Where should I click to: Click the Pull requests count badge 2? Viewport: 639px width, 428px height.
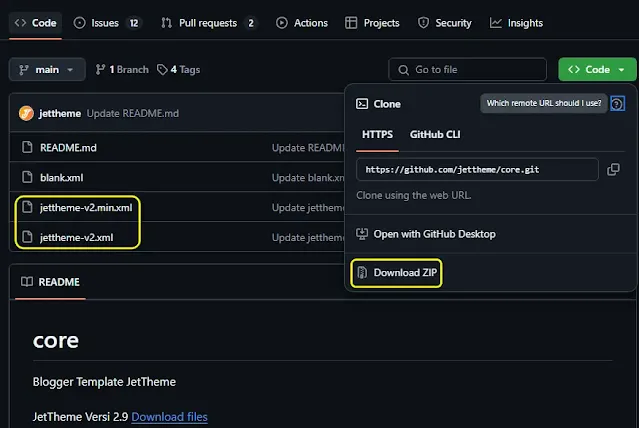click(x=251, y=23)
